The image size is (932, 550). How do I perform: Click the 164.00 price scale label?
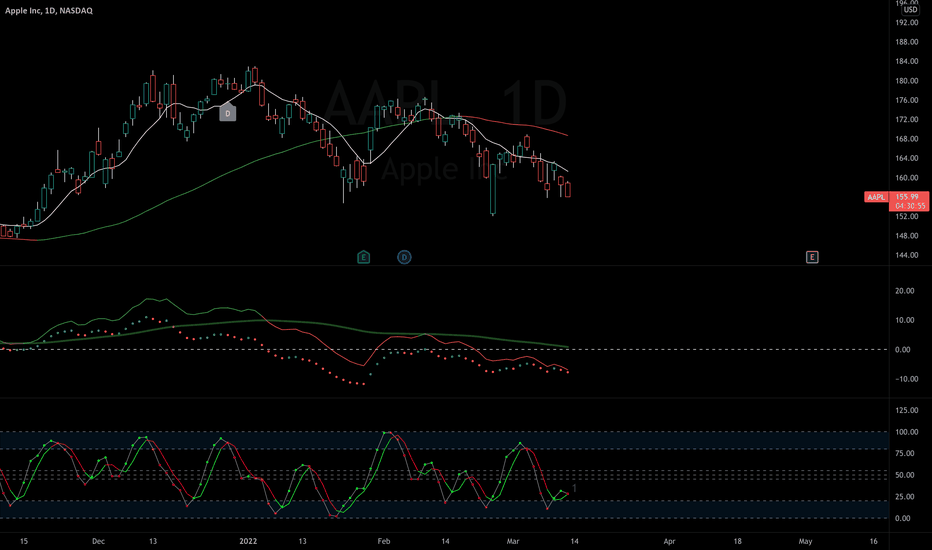coord(906,158)
